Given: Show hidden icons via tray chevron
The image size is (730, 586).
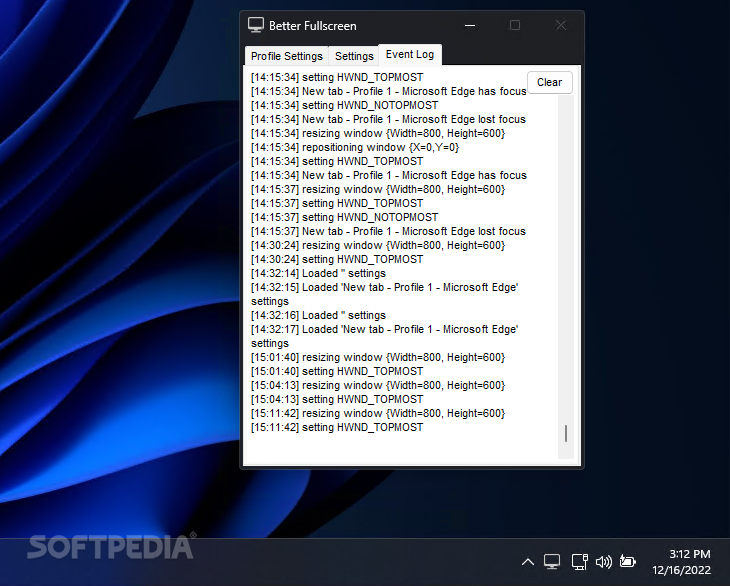Looking at the screenshot, I should tap(527, 562).
